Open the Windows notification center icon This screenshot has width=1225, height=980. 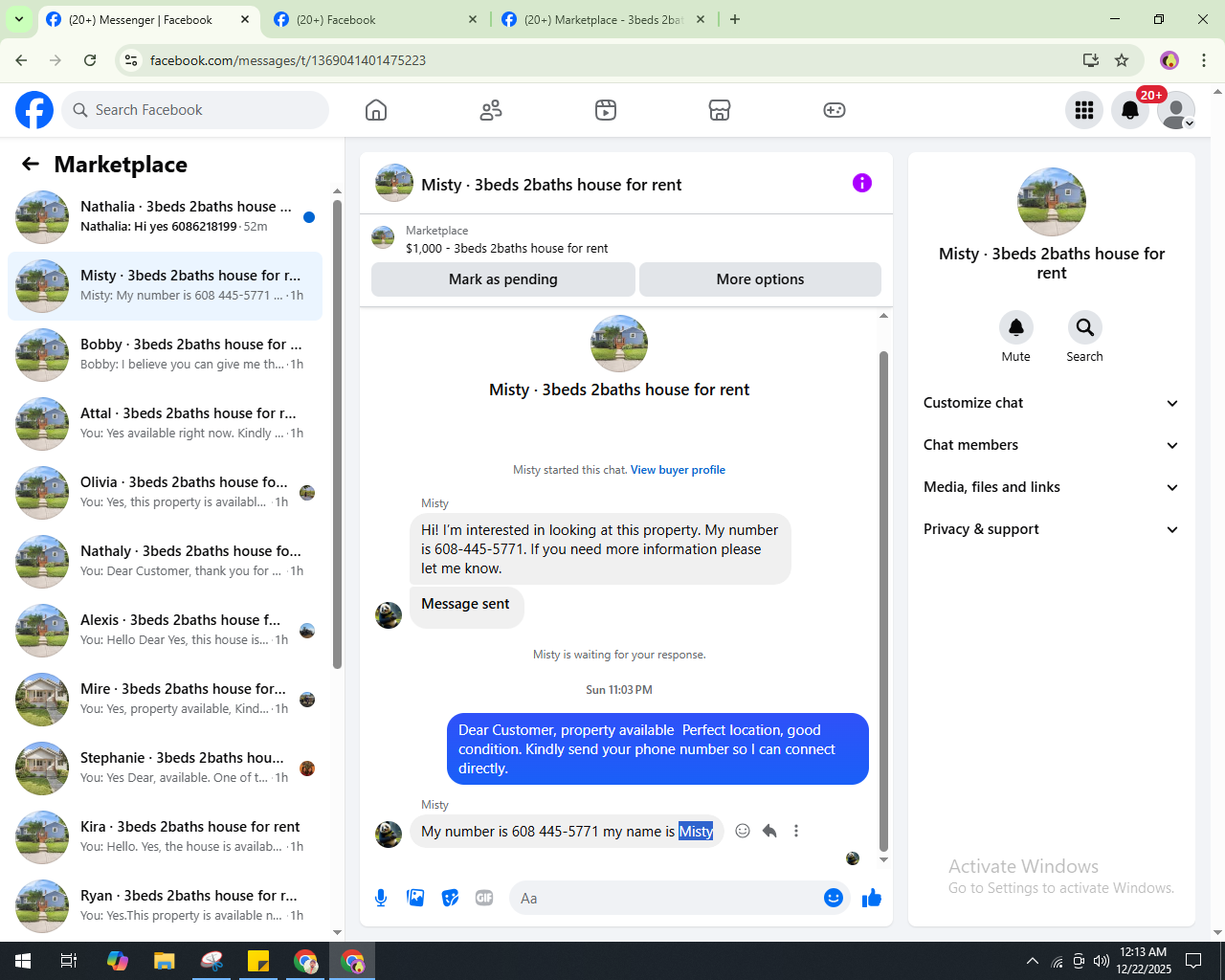(x=1193, y=961)
